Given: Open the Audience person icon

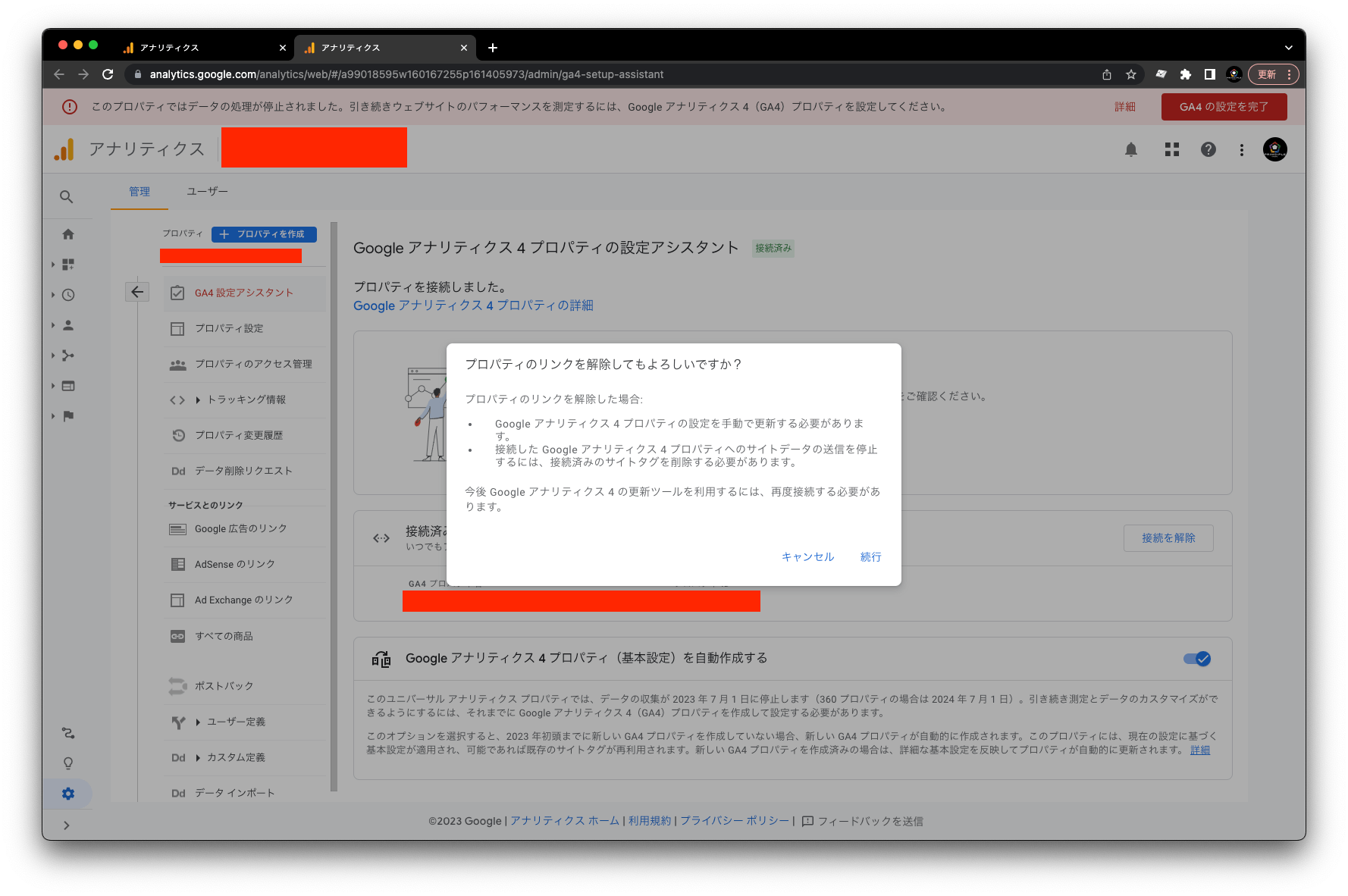Looking at the screenshot, I should [x=68, y=325].
